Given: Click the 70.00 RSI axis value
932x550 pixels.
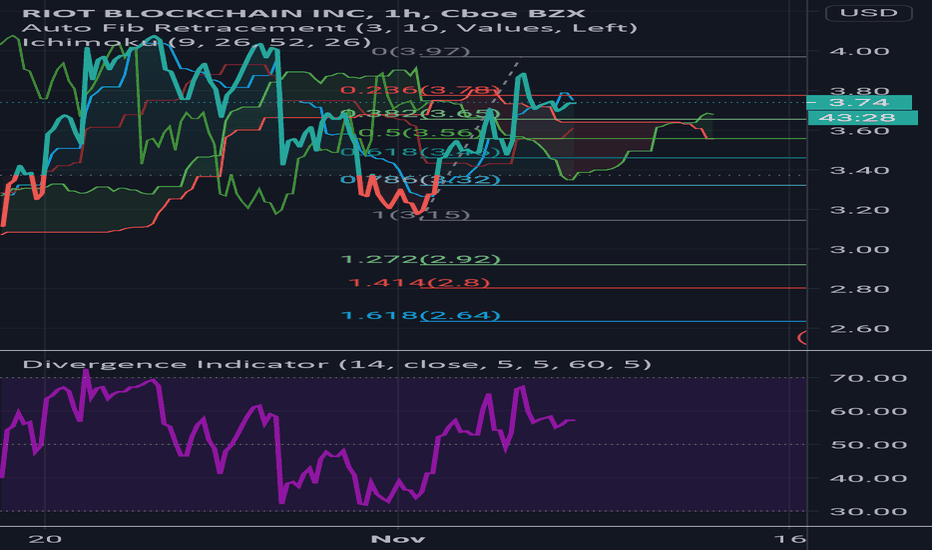Looking at the screenshot, I should coord(868,378).
